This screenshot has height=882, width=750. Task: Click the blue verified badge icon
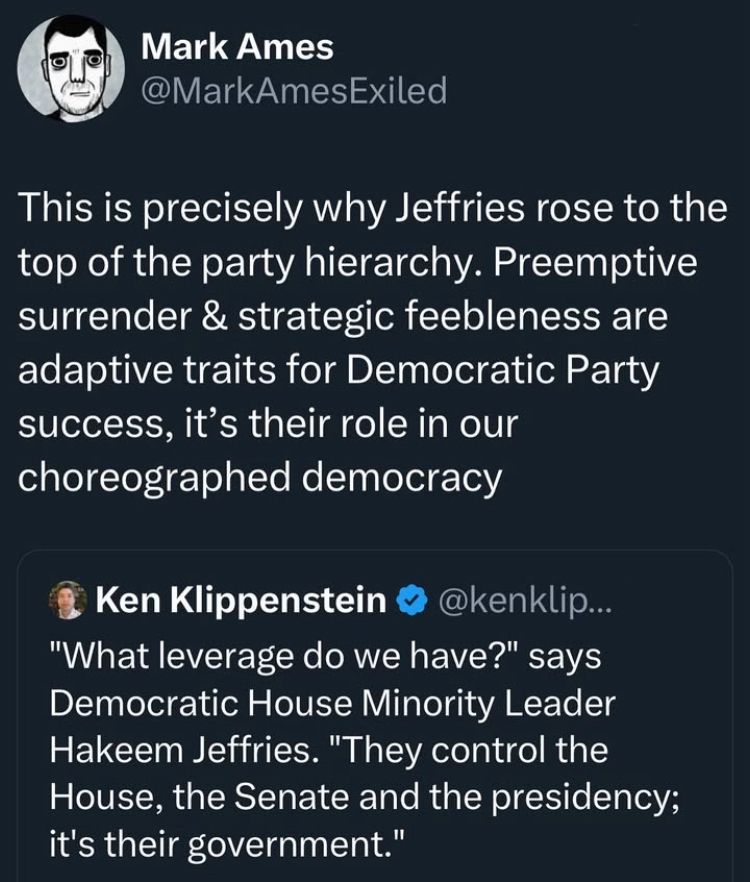(x=411, y=600)
